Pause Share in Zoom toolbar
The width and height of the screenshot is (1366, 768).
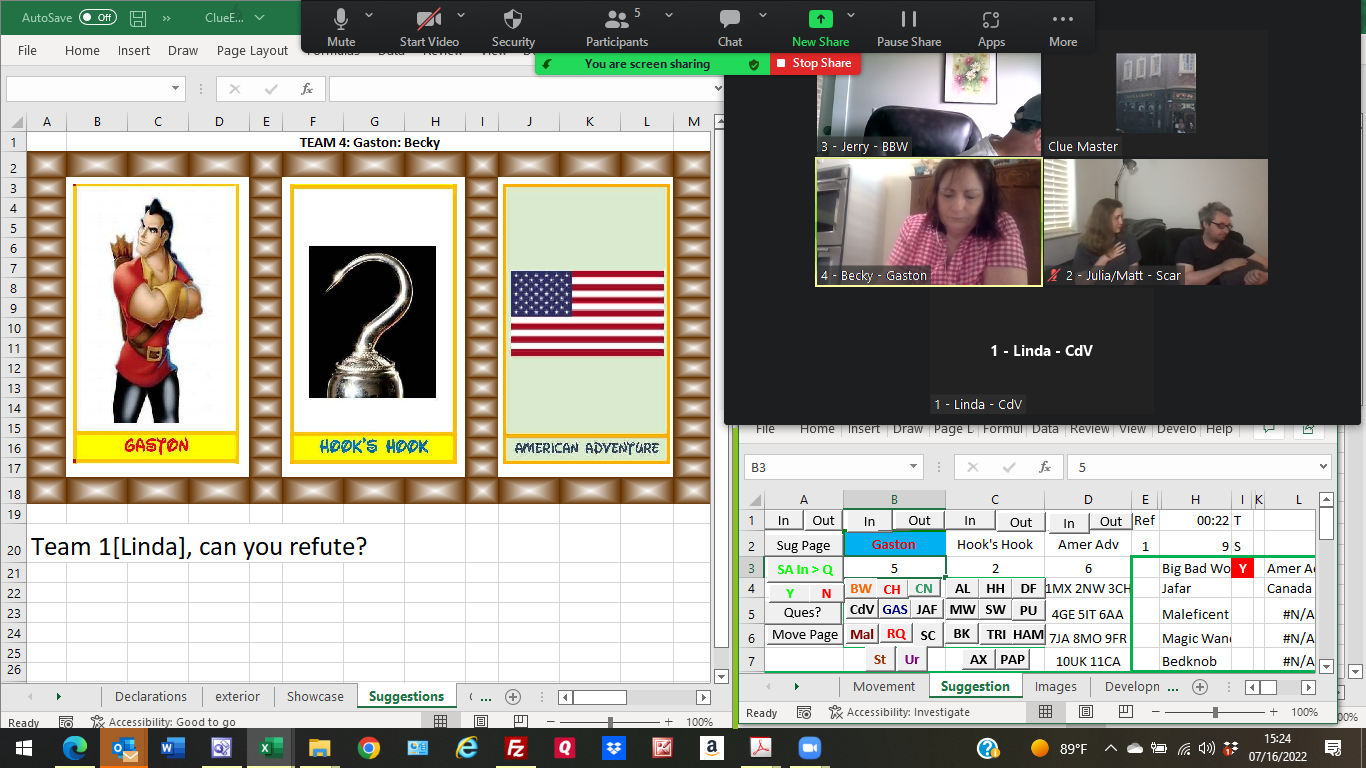tap(909, 27)
